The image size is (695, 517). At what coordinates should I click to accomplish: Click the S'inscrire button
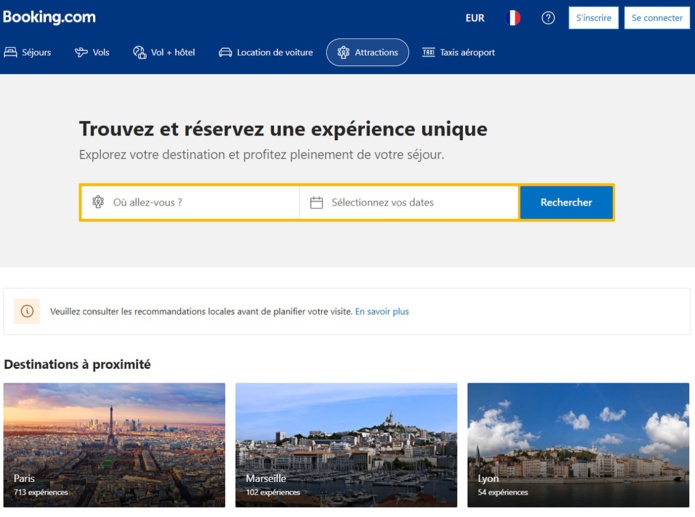click(593, 18)
